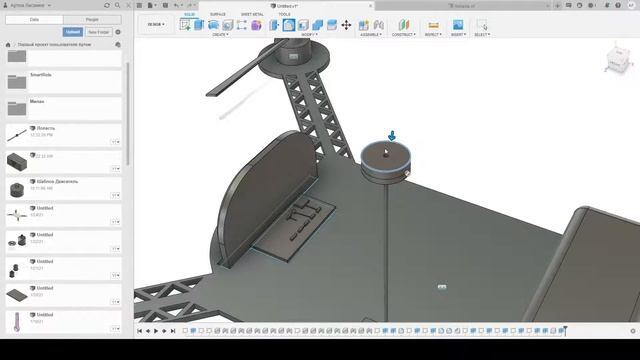Open the Лопасть design thumbnail
Image resolution: width=640 pixels, height=360 pixels.
(17, 135)
